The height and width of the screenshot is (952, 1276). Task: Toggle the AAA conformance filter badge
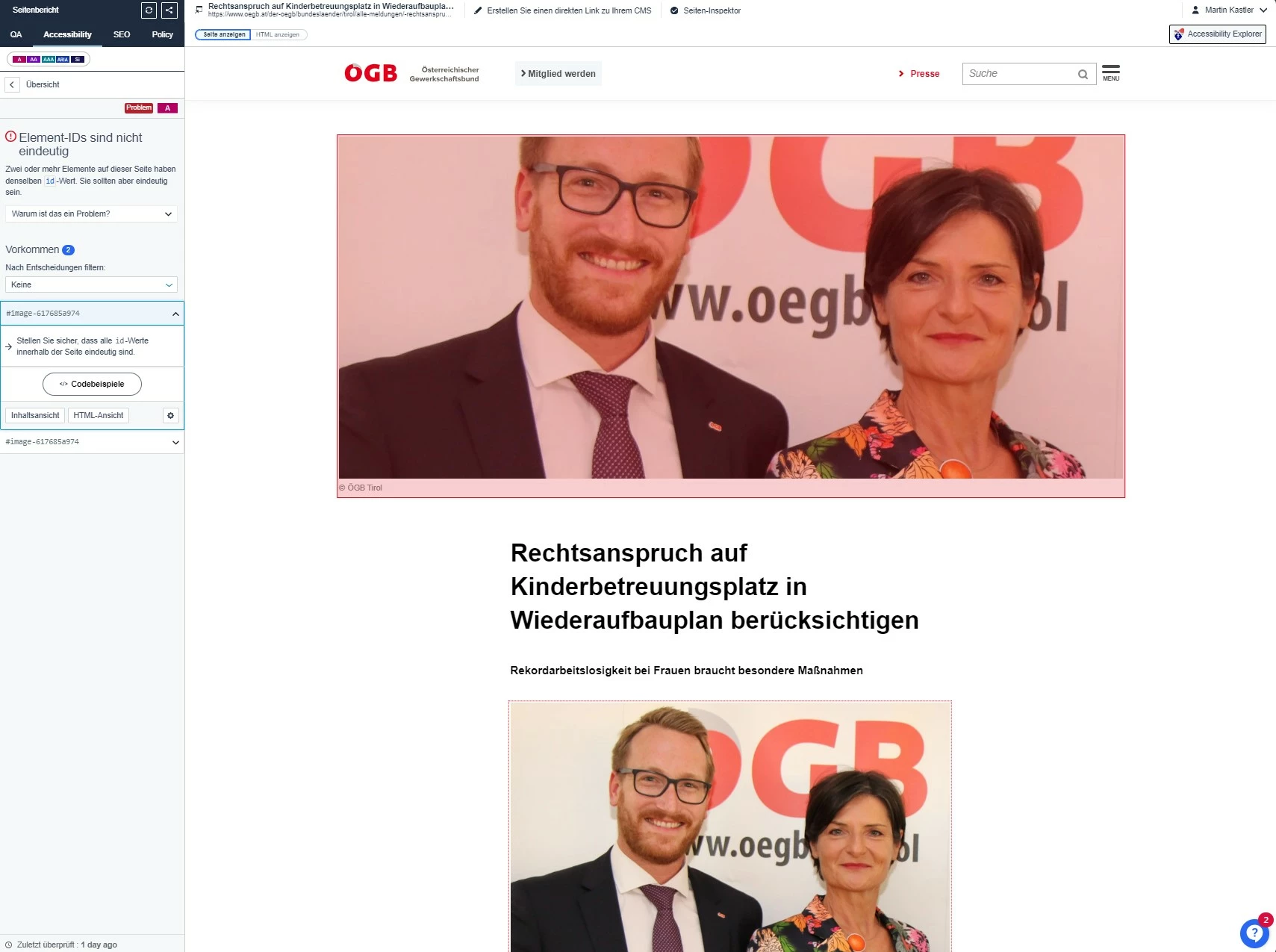pyautogui.click(x=49, y=59)
